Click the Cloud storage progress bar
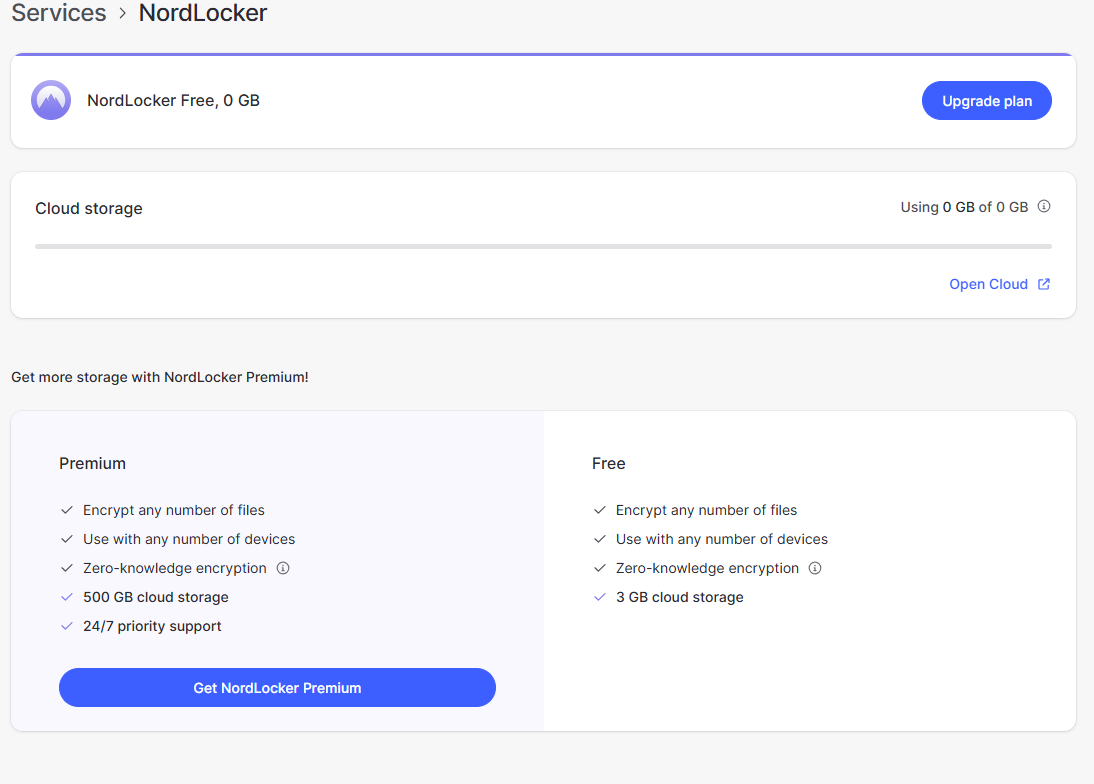 [543, 246]
